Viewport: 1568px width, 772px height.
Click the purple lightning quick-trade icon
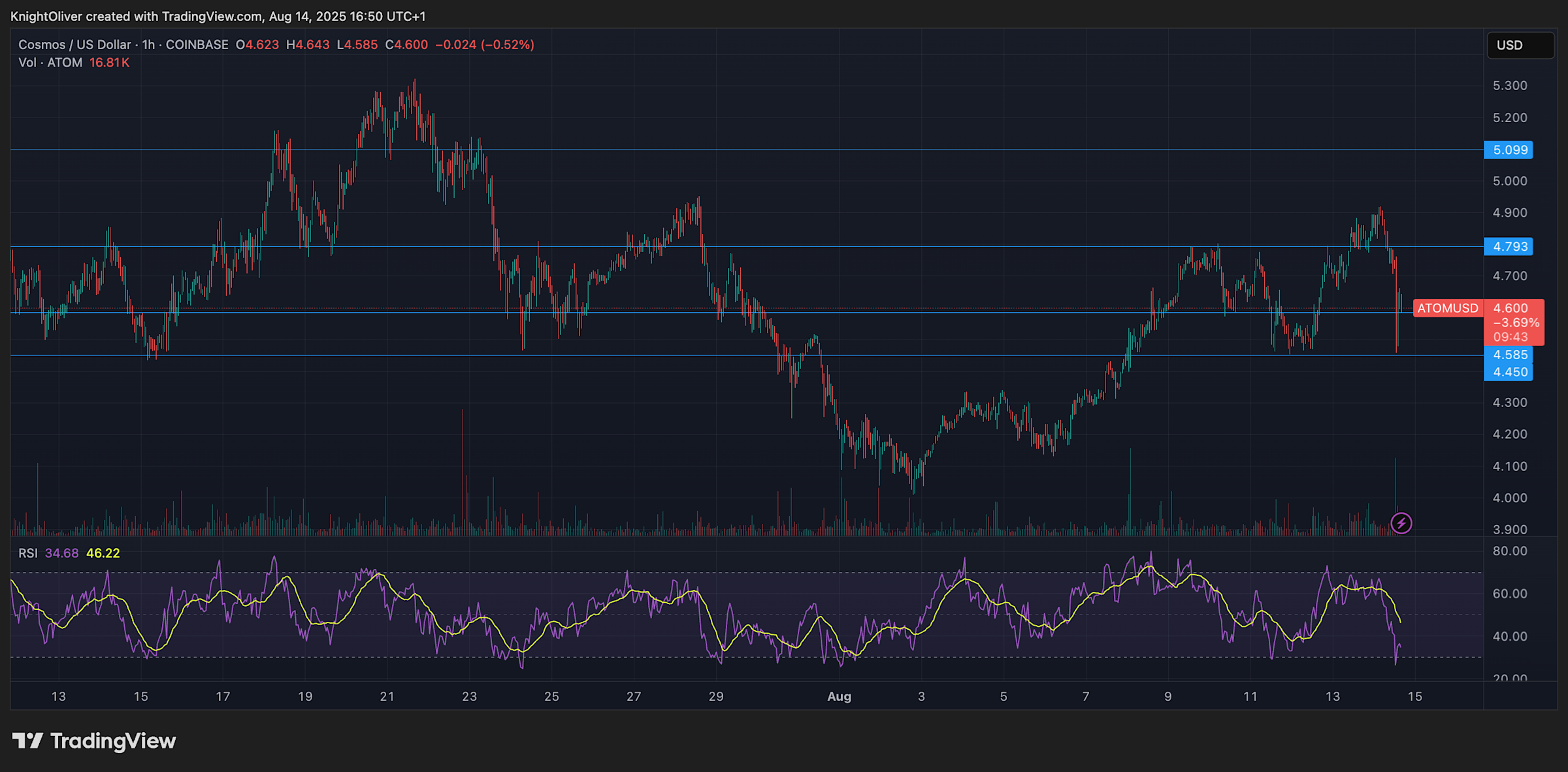[x=1402, y=523]
